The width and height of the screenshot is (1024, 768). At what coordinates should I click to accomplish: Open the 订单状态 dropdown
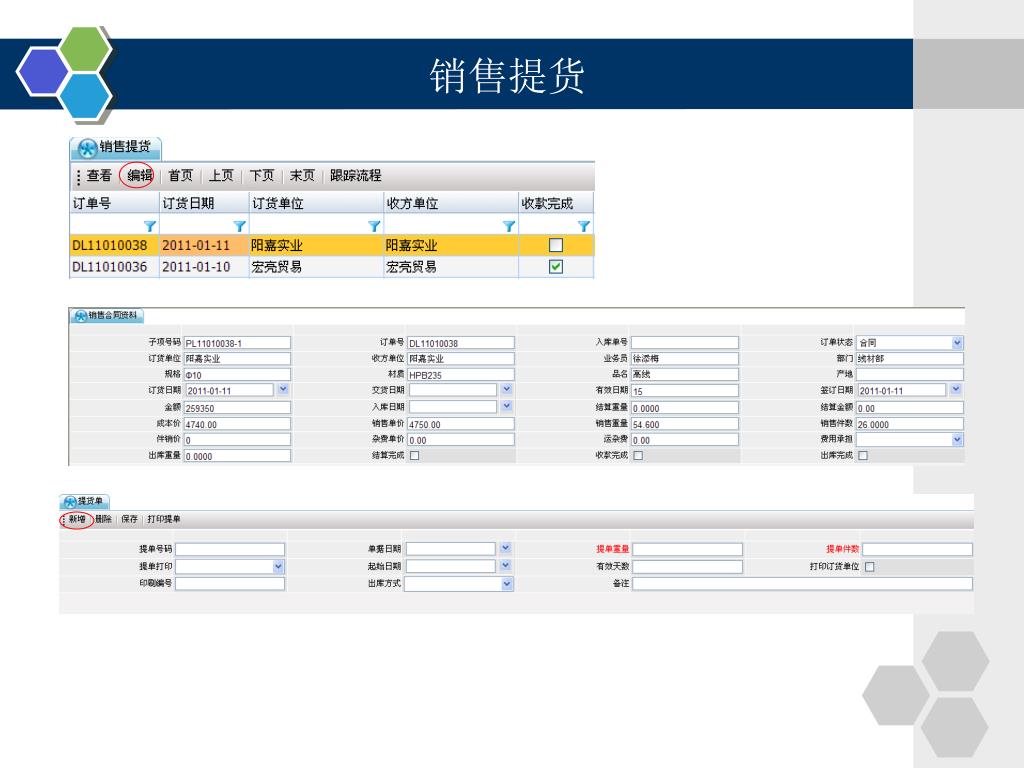(957, 342)
